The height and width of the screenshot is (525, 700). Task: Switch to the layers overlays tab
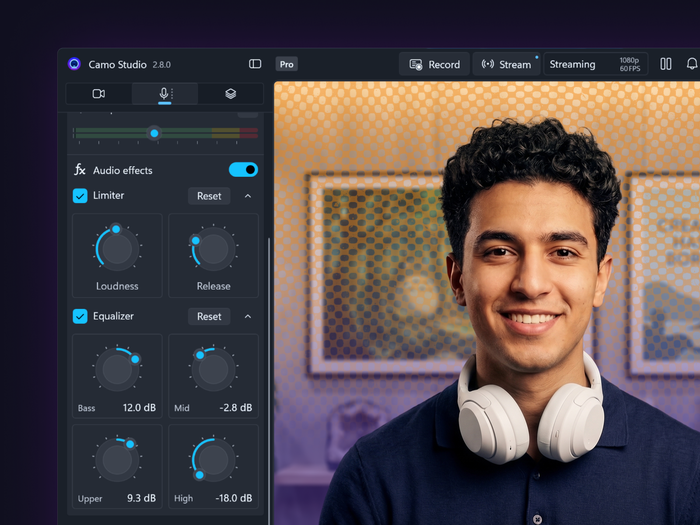click(x=230, y=94)
